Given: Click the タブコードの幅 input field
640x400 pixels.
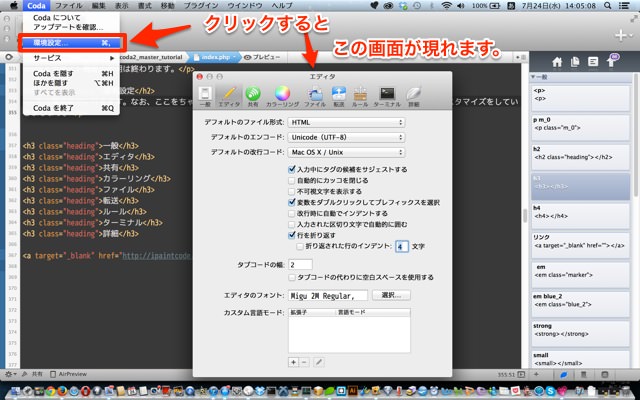Looking at the screenshot, I should pos(300,264).
